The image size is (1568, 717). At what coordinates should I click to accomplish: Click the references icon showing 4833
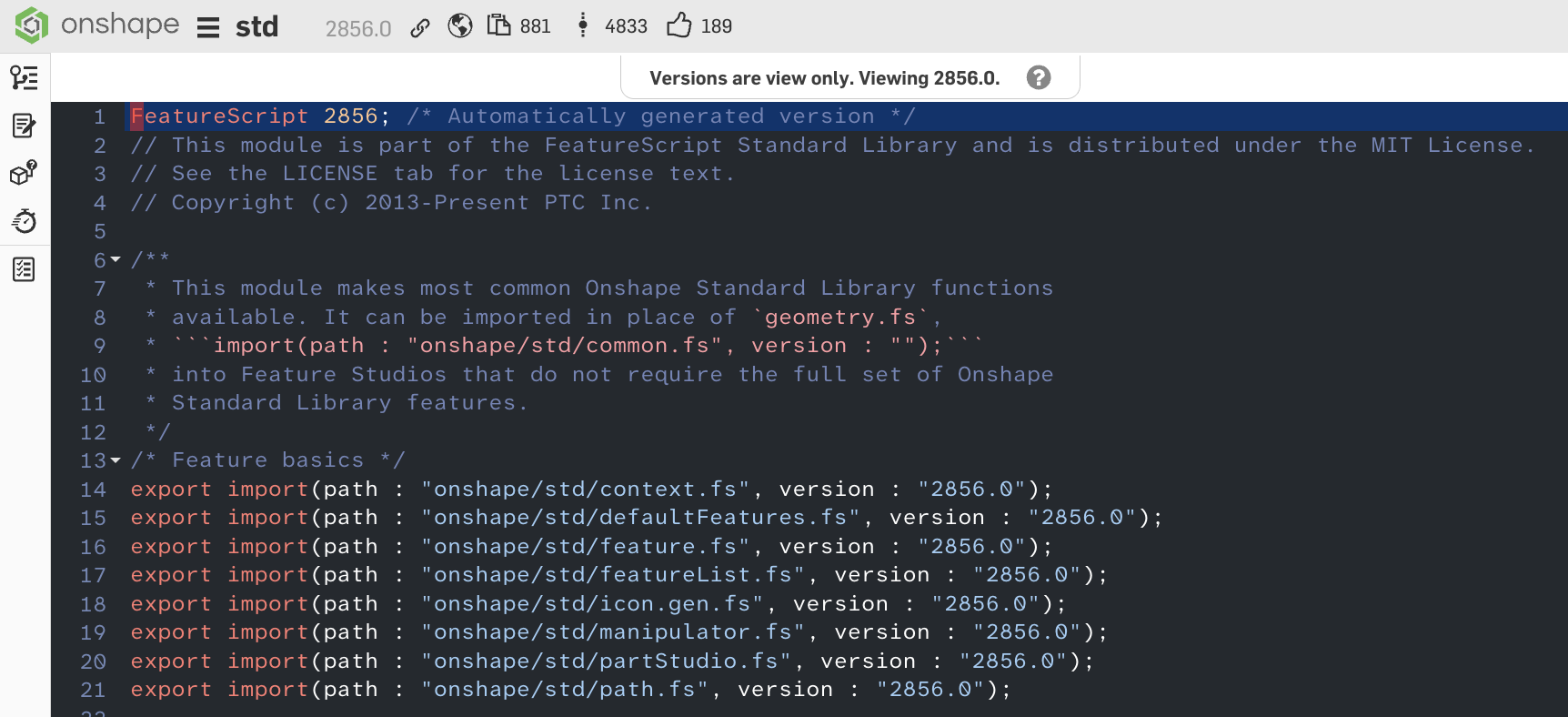point(583,25)
